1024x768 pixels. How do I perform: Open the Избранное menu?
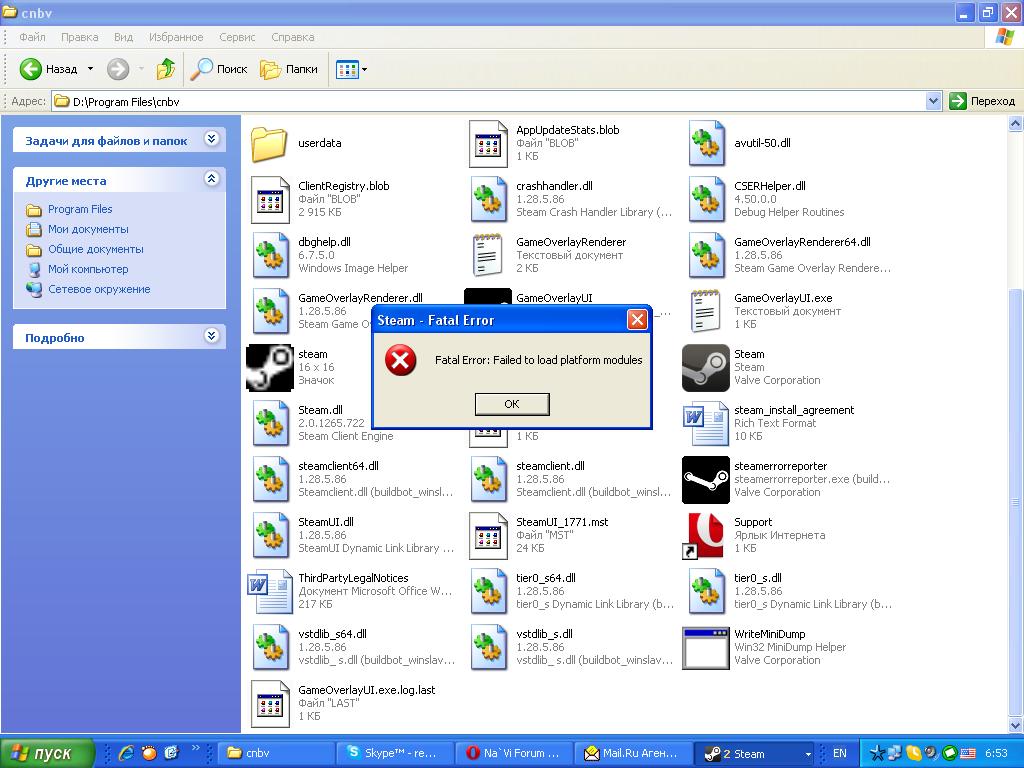pos(176,37)
